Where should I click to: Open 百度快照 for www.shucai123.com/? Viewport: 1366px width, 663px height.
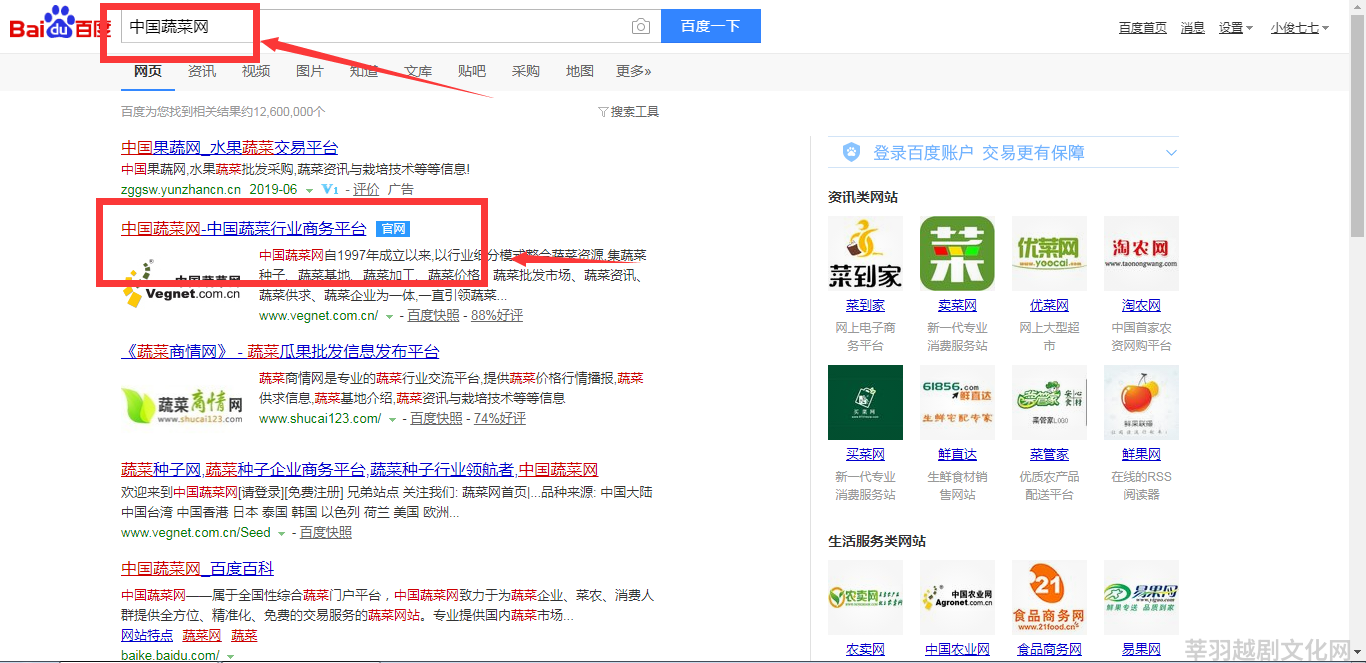(437, 419)
